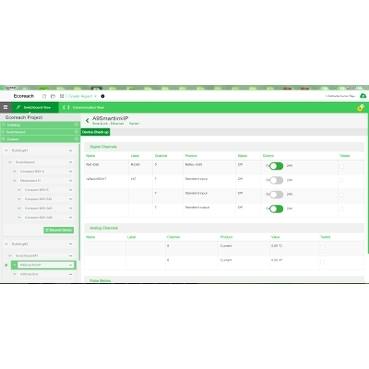Go back using the arrow beside A9SmartlinkIP
This screenshot has width=369, height=369.
(87, 121)
